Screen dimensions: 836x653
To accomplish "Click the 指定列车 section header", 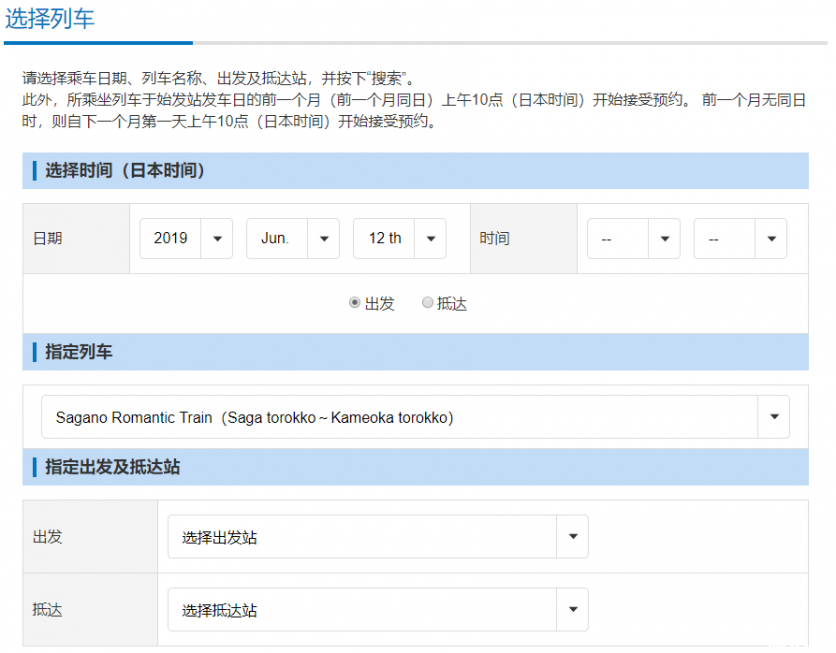I will [x=415, y=352].
